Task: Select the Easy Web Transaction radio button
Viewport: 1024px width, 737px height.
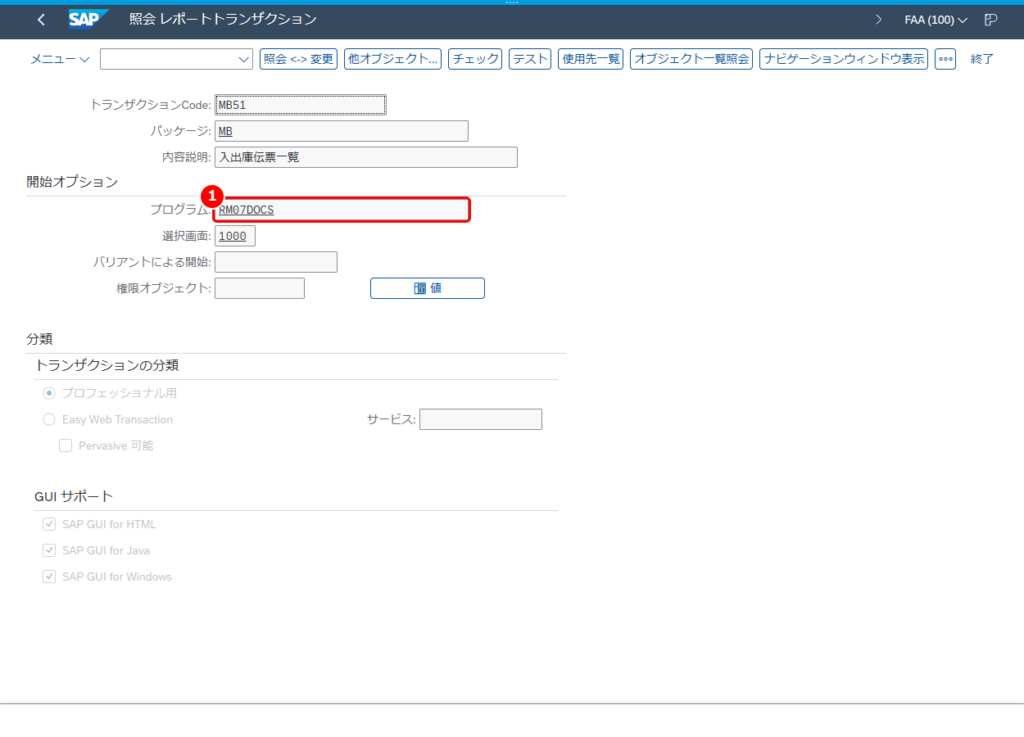Action: point(49,419)
